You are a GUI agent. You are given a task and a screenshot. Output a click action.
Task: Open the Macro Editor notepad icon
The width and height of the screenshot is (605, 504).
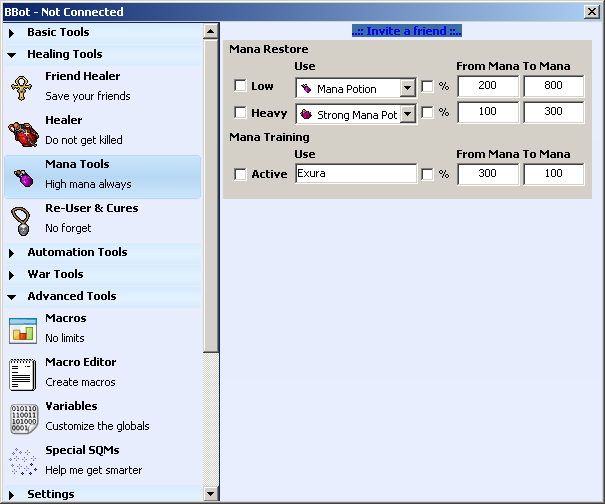(23, 373)
